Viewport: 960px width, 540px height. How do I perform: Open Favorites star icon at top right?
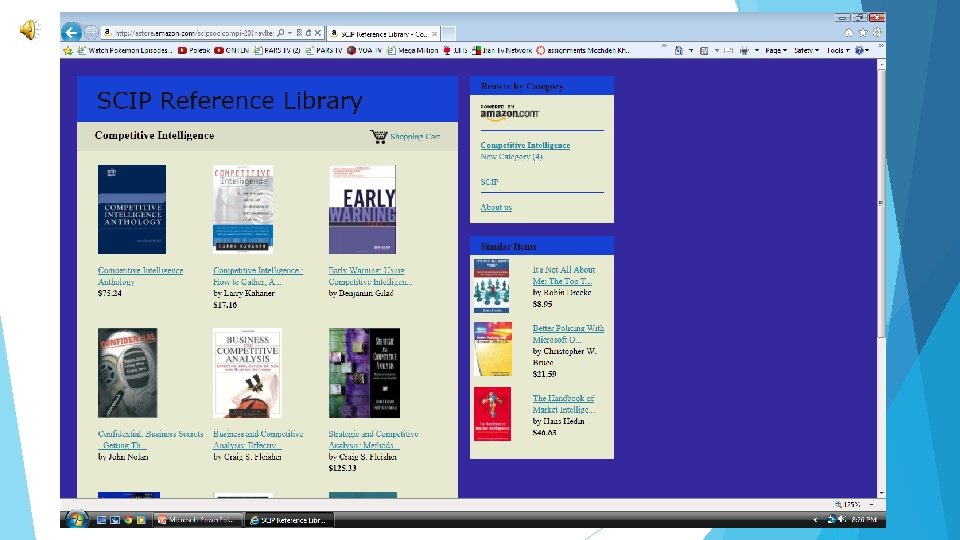pyautogui.click(x=863, y=32)
